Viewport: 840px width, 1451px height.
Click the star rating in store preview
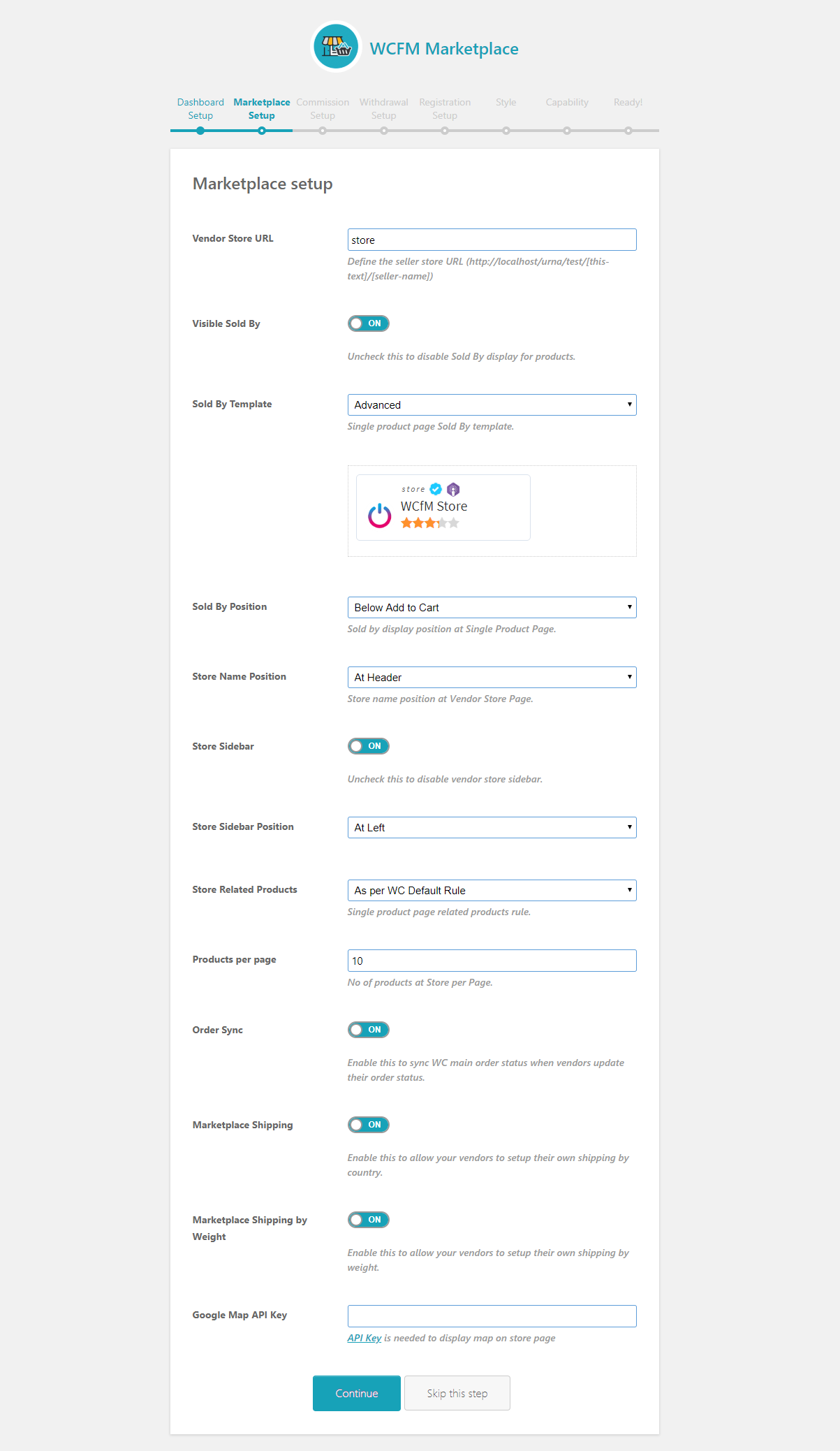pyautogui.click(x=429, y=523)
